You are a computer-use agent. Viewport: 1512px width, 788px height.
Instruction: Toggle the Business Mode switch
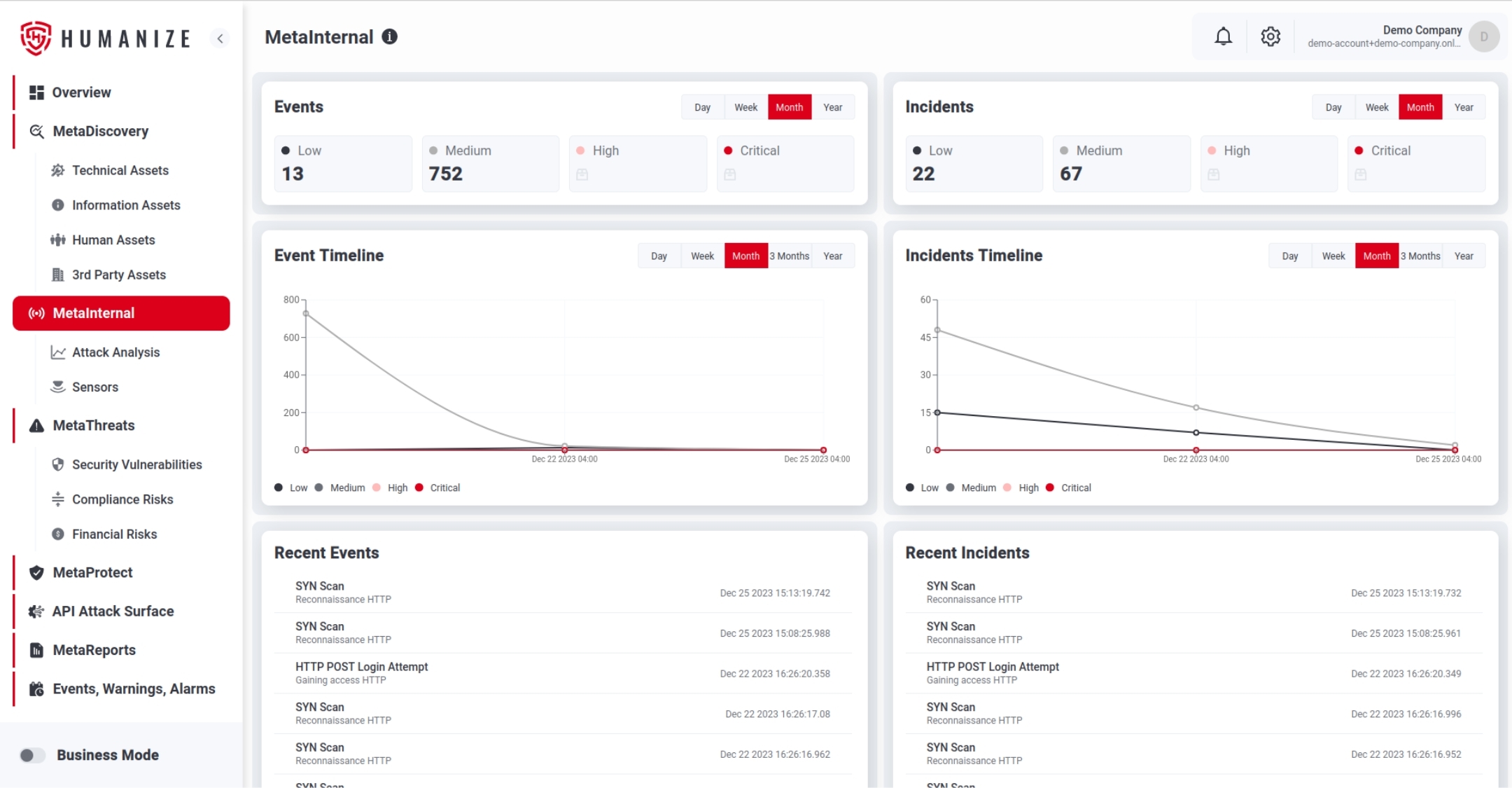32,755
